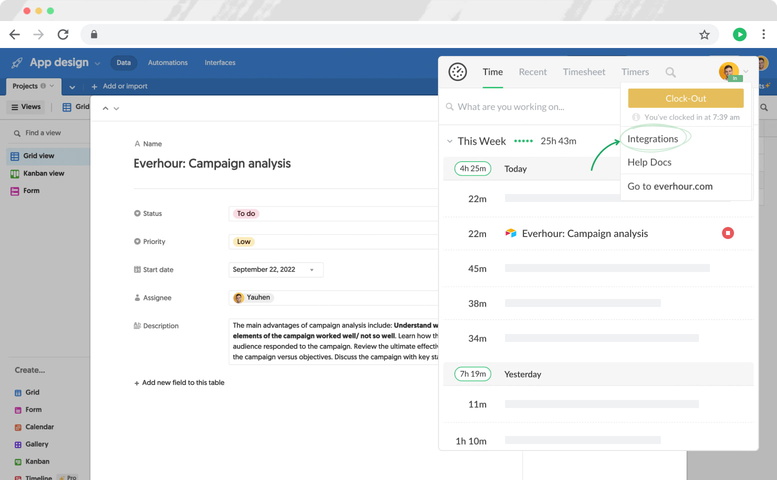Select the Timers tab in Everhour
This screenshot has height=480, width=777.
pyautogui.click(x=635, y=72)
